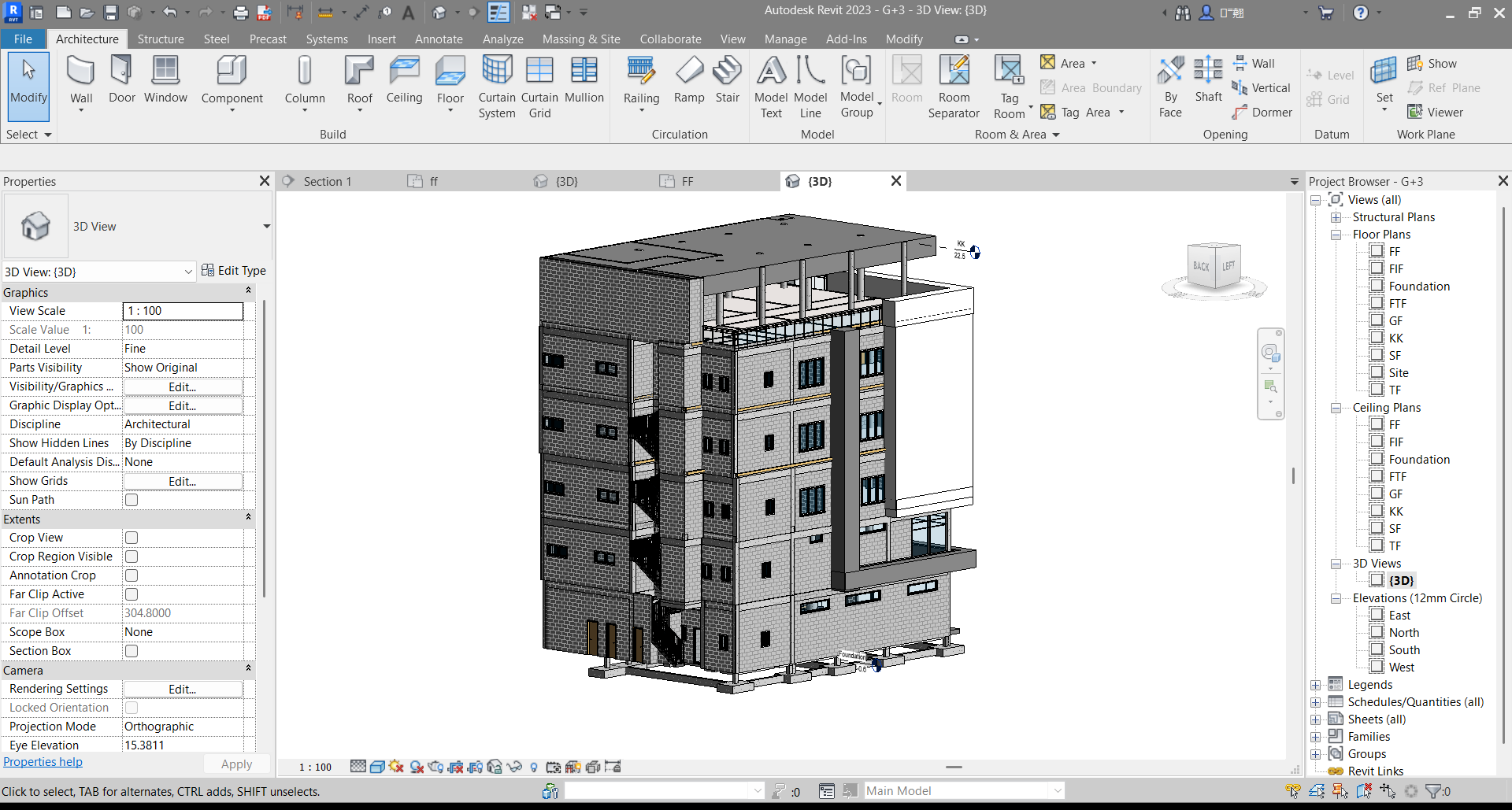Collapse the Ceiling Plans tree node
The image size is (1512, 810).
click(x=1336, y=408)
